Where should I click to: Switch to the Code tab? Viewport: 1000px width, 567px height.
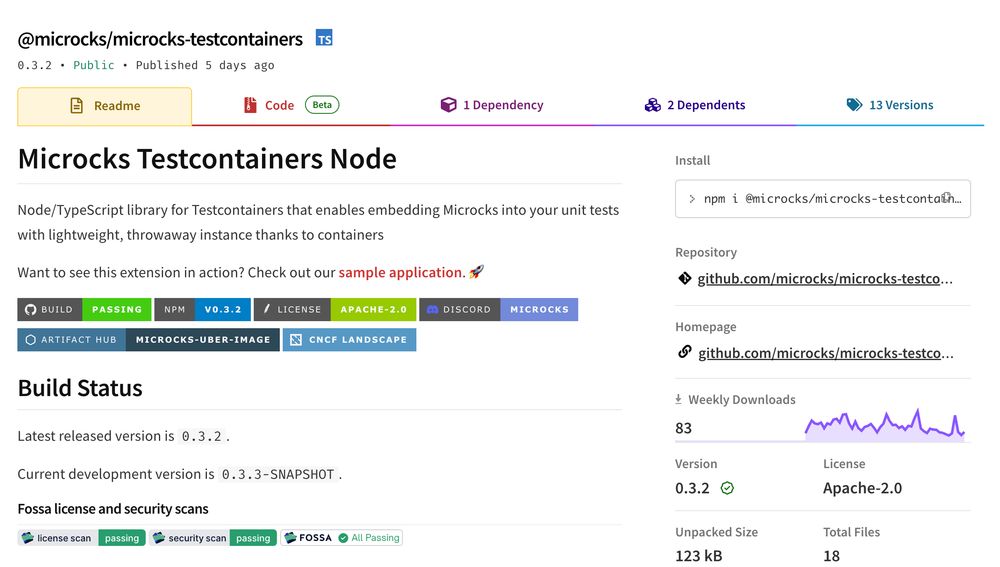tap(291, 105)
